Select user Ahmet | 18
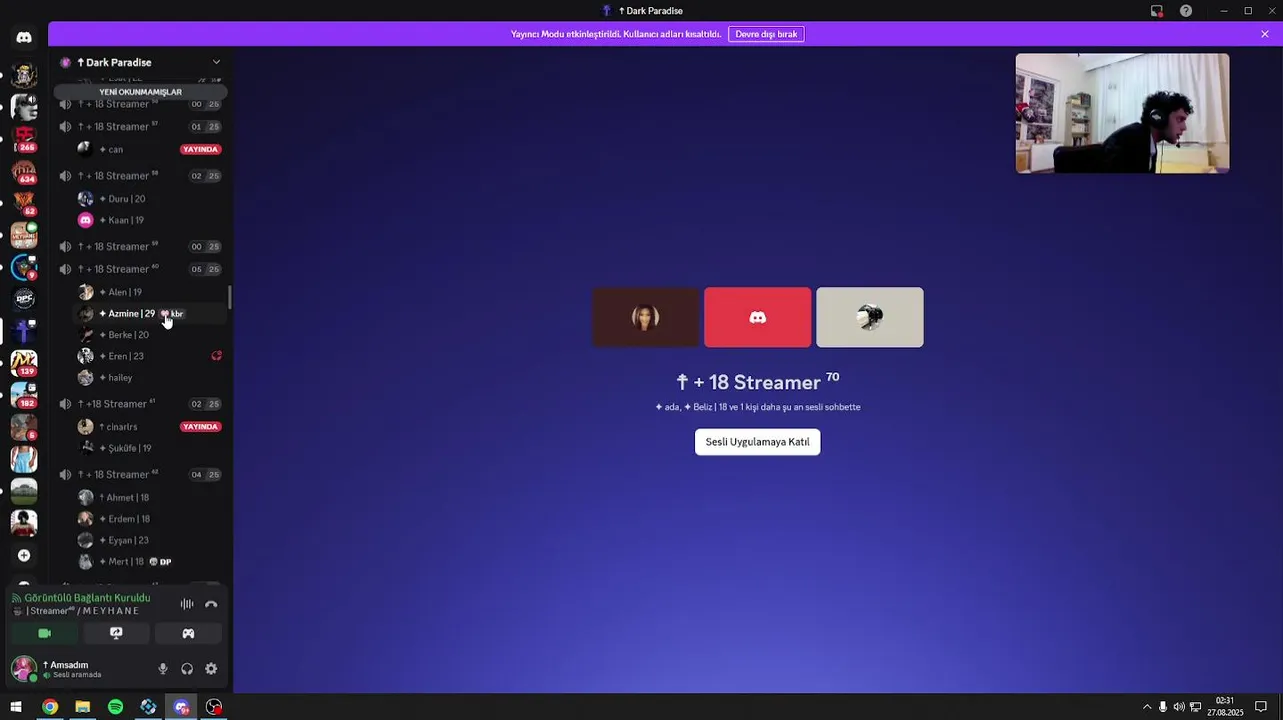 148,498
